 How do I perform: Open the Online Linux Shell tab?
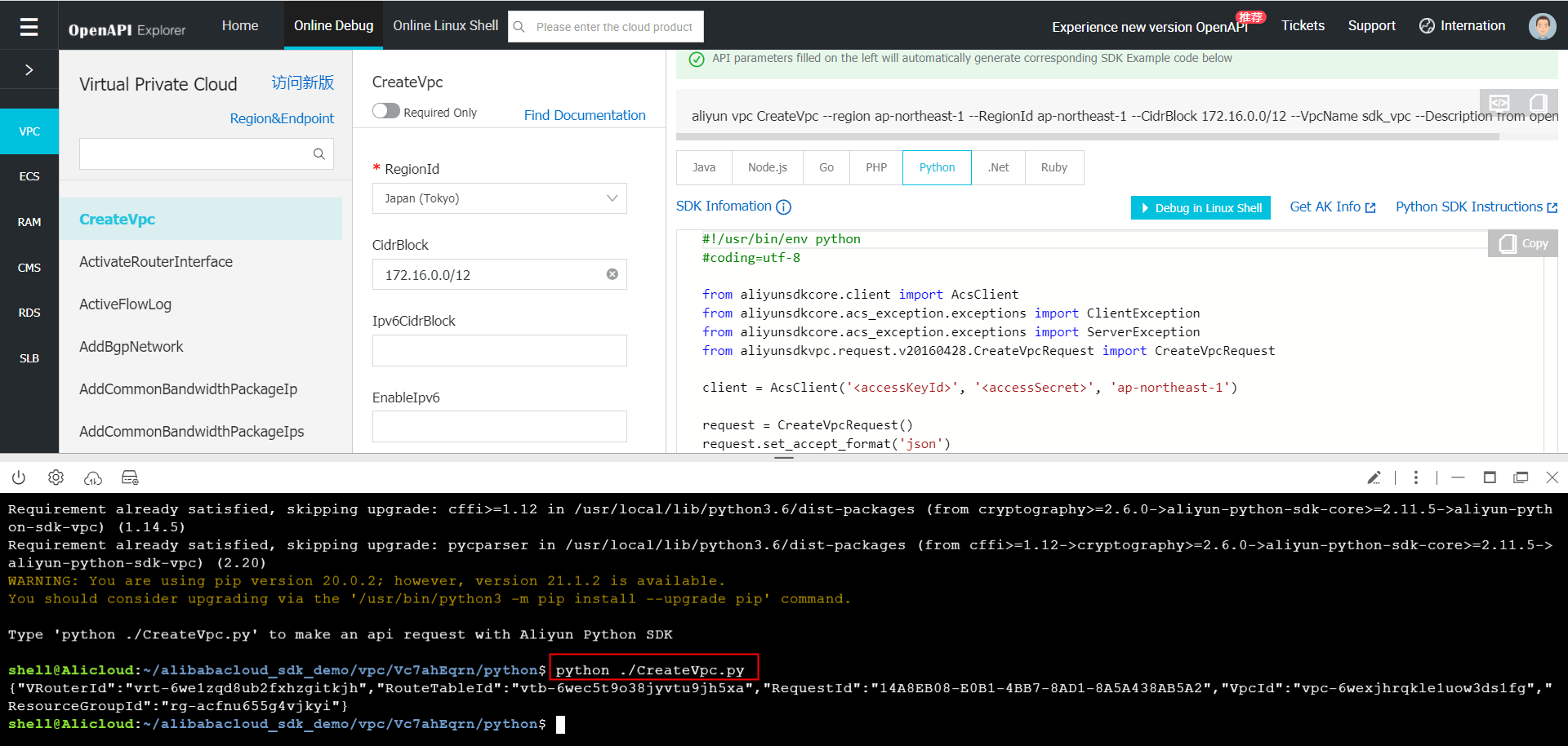[x=445, y=25]
